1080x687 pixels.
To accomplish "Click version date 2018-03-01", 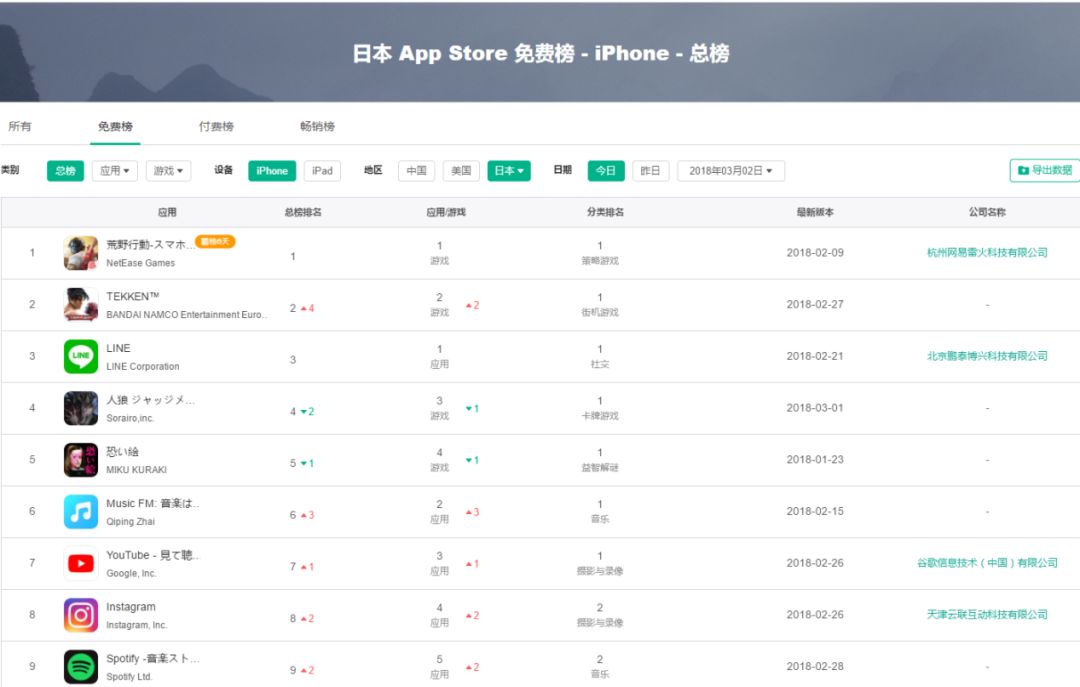I will pyautogui.click(x=815, y=408).
